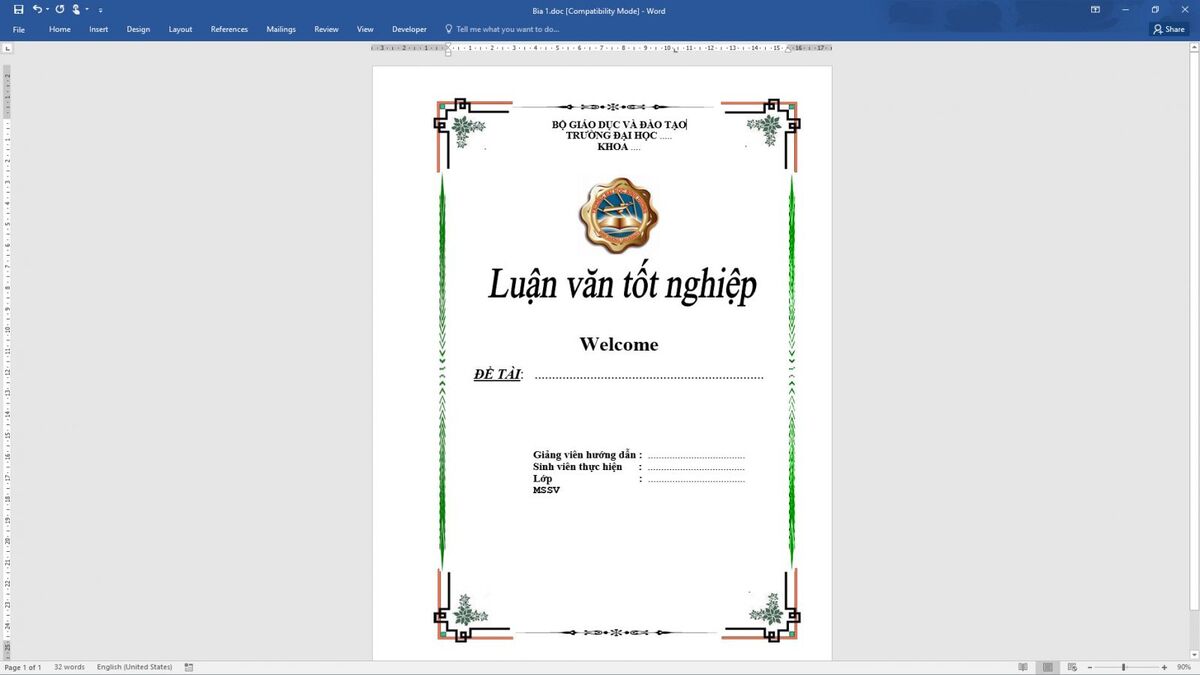Share the document using the Share button
1200x675 pixels.
coord(1169,29)
